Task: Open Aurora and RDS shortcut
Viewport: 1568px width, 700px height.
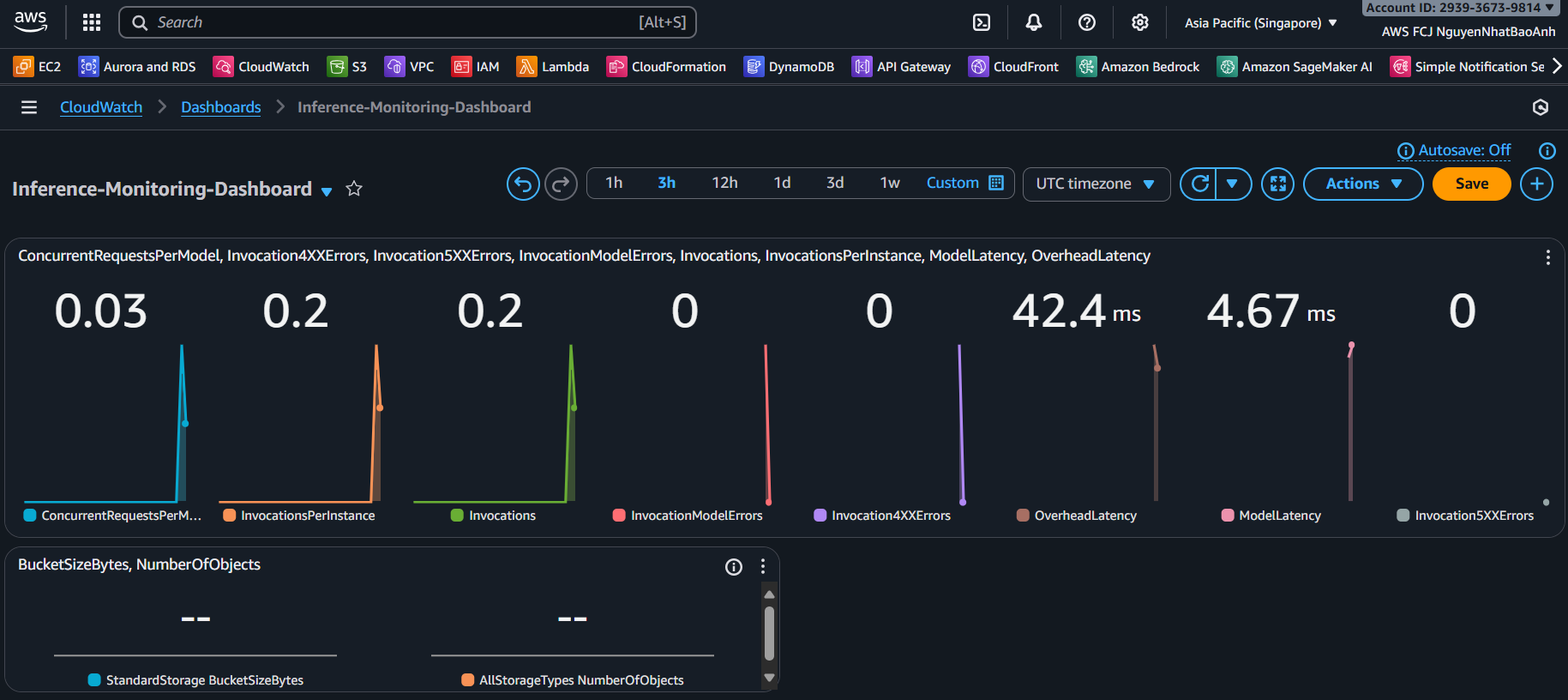Action: (x=137, y=67)
